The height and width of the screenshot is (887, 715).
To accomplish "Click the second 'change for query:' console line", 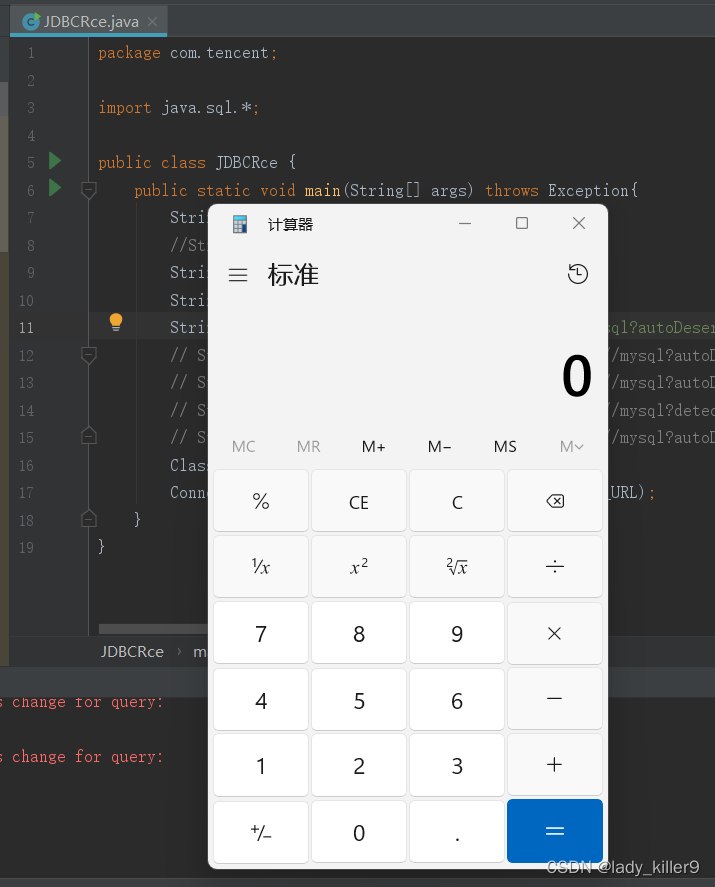I will [x=87, y=757].
